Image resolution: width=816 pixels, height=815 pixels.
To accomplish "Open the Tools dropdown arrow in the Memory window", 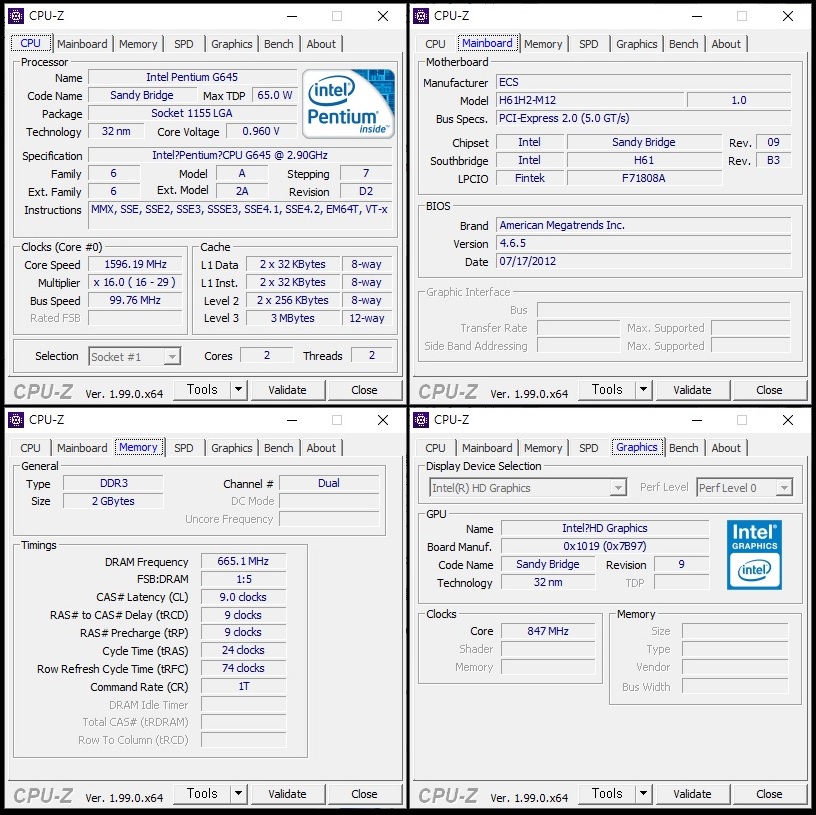I will click(x=238, y=793).
